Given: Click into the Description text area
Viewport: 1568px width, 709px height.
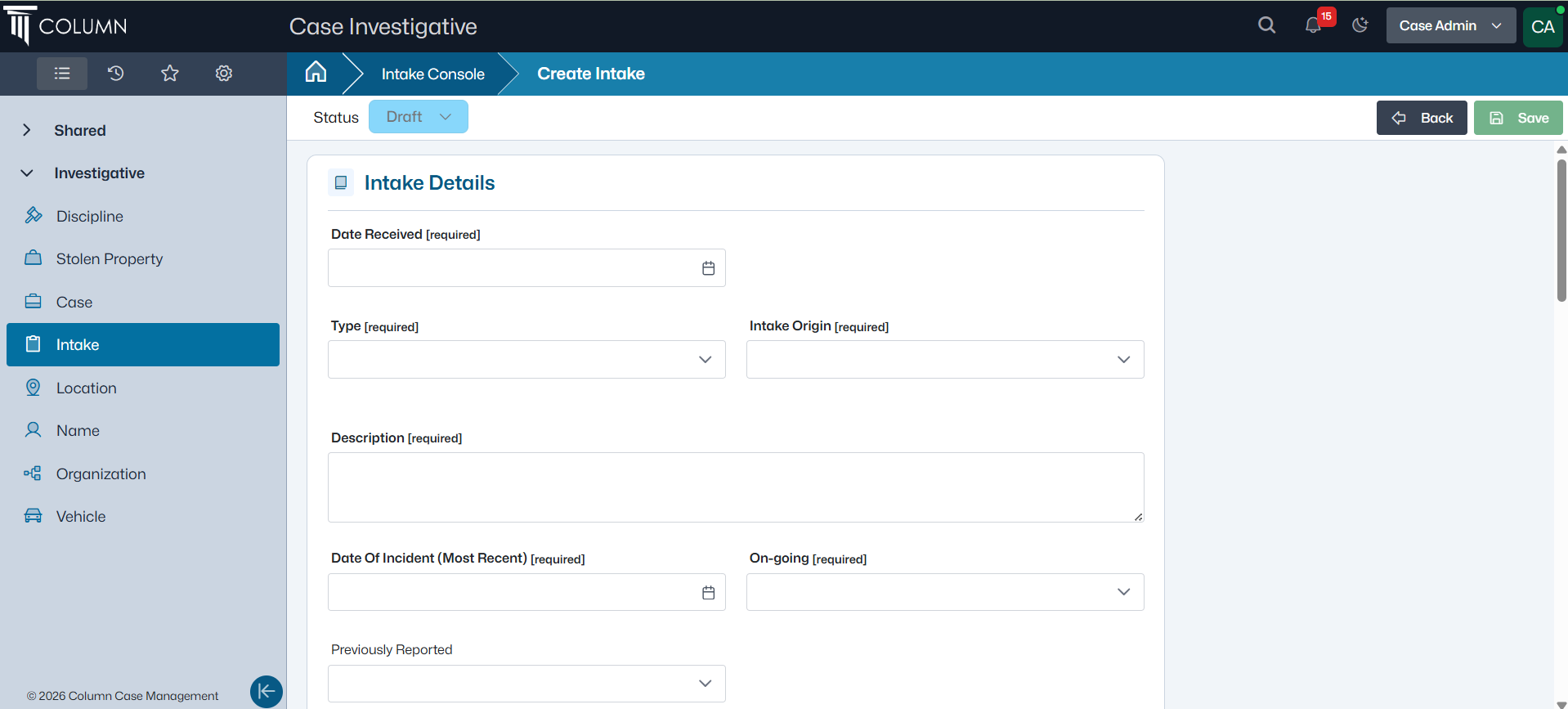Looking at the screenshot, I should pos(735,487).
